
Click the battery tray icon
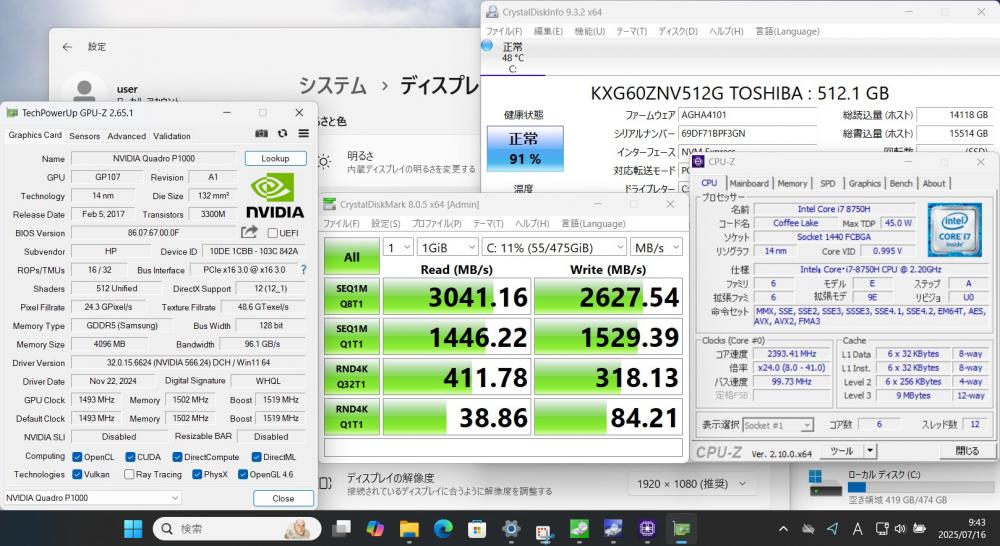coord(919,529)
